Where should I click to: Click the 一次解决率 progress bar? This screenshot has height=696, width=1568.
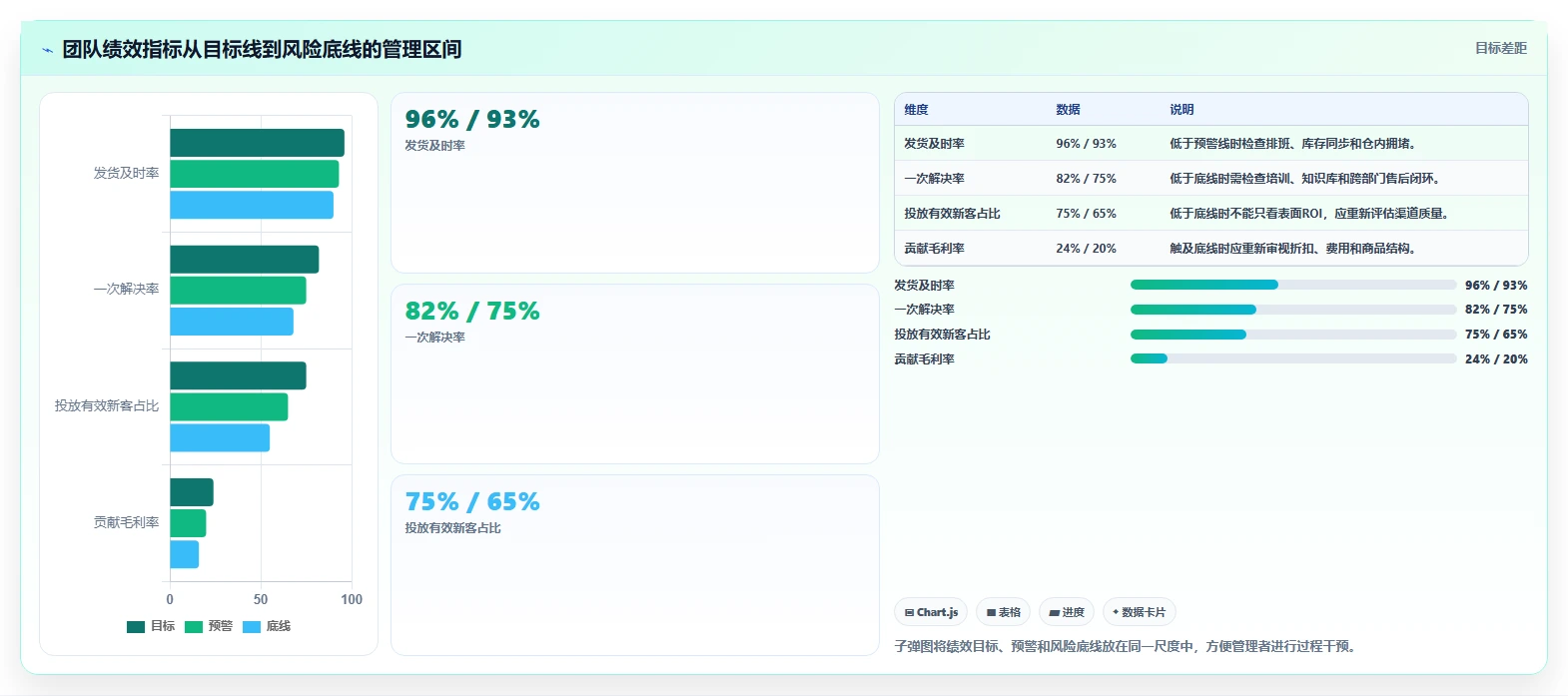[x=1293, y=310]
